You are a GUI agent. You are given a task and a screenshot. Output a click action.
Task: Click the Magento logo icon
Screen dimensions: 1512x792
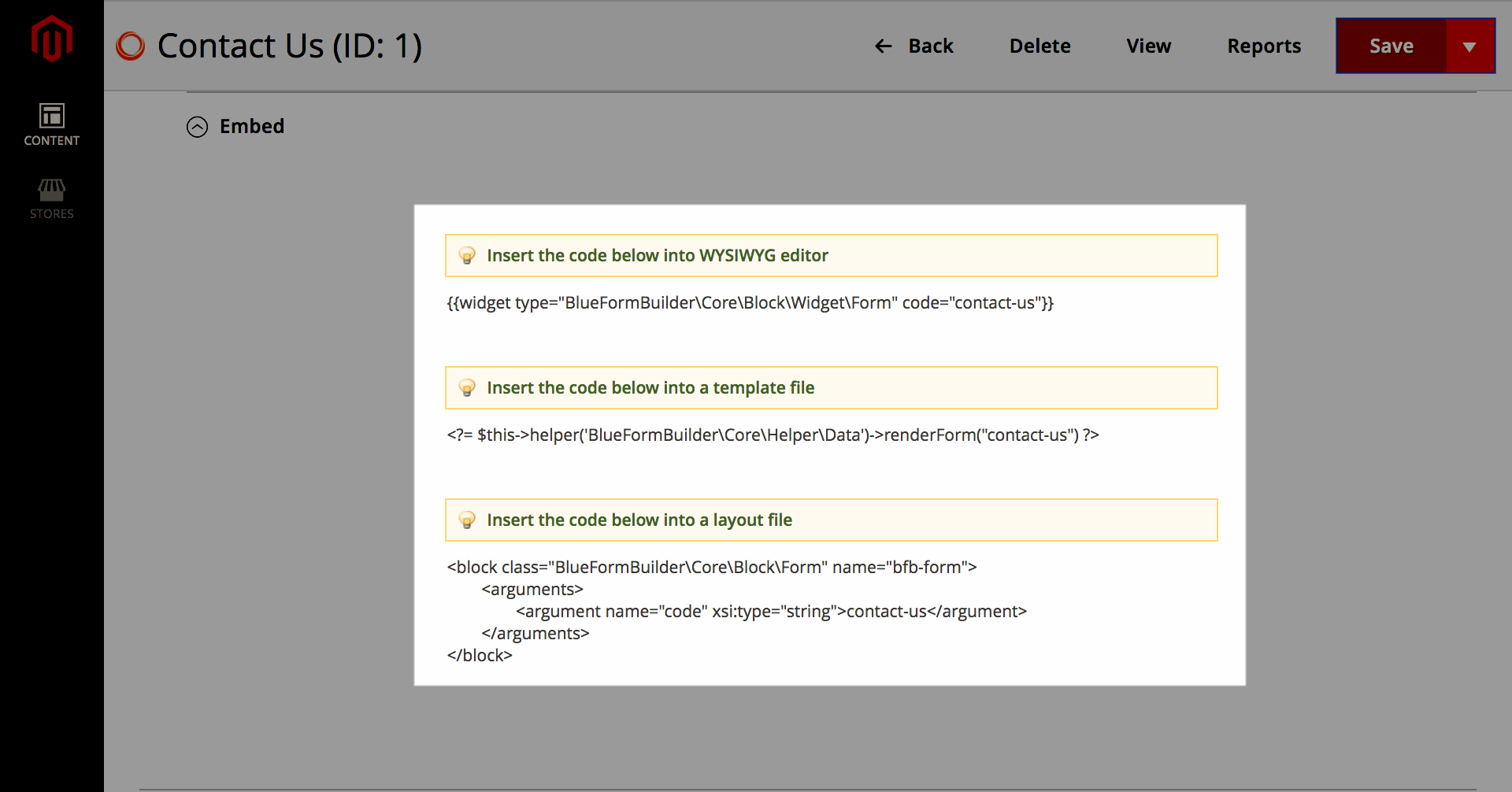(52, 38)
